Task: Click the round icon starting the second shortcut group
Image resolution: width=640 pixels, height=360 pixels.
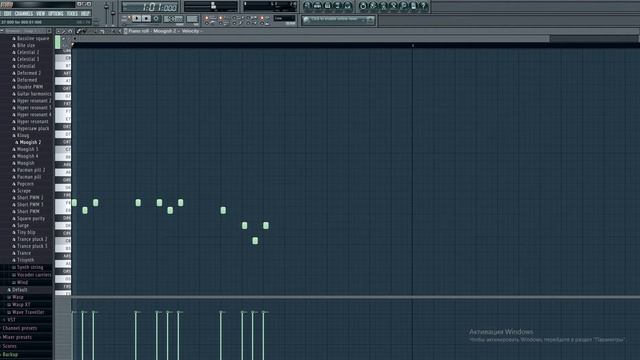Action: pos(362,6)
